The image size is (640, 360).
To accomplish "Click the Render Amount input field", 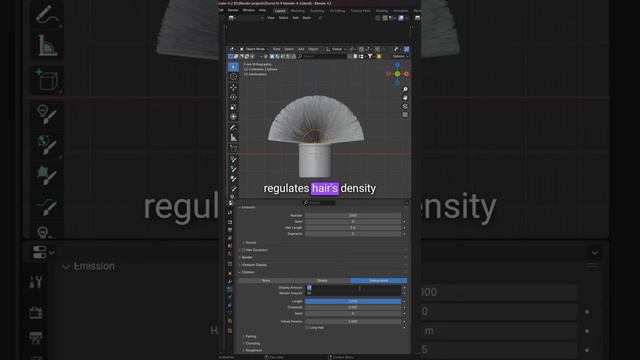I will click(353, 293).
